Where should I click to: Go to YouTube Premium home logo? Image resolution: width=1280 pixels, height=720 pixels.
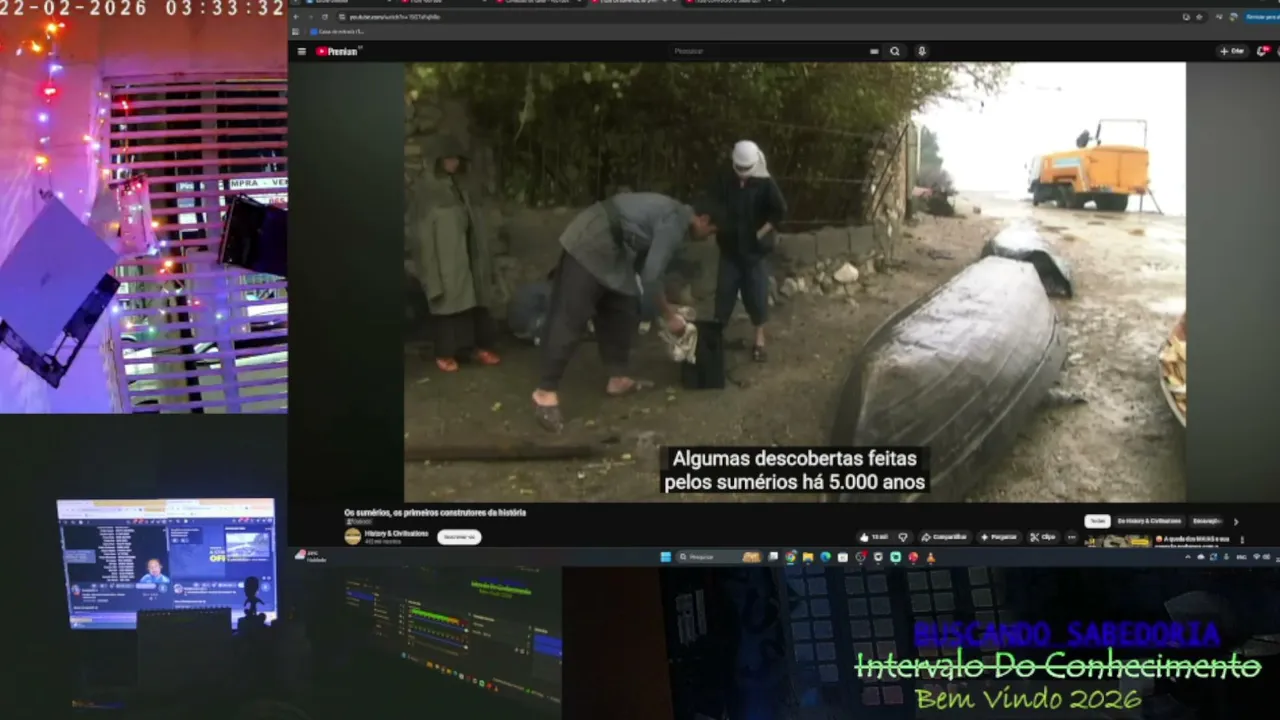click(x=338, y=51)
